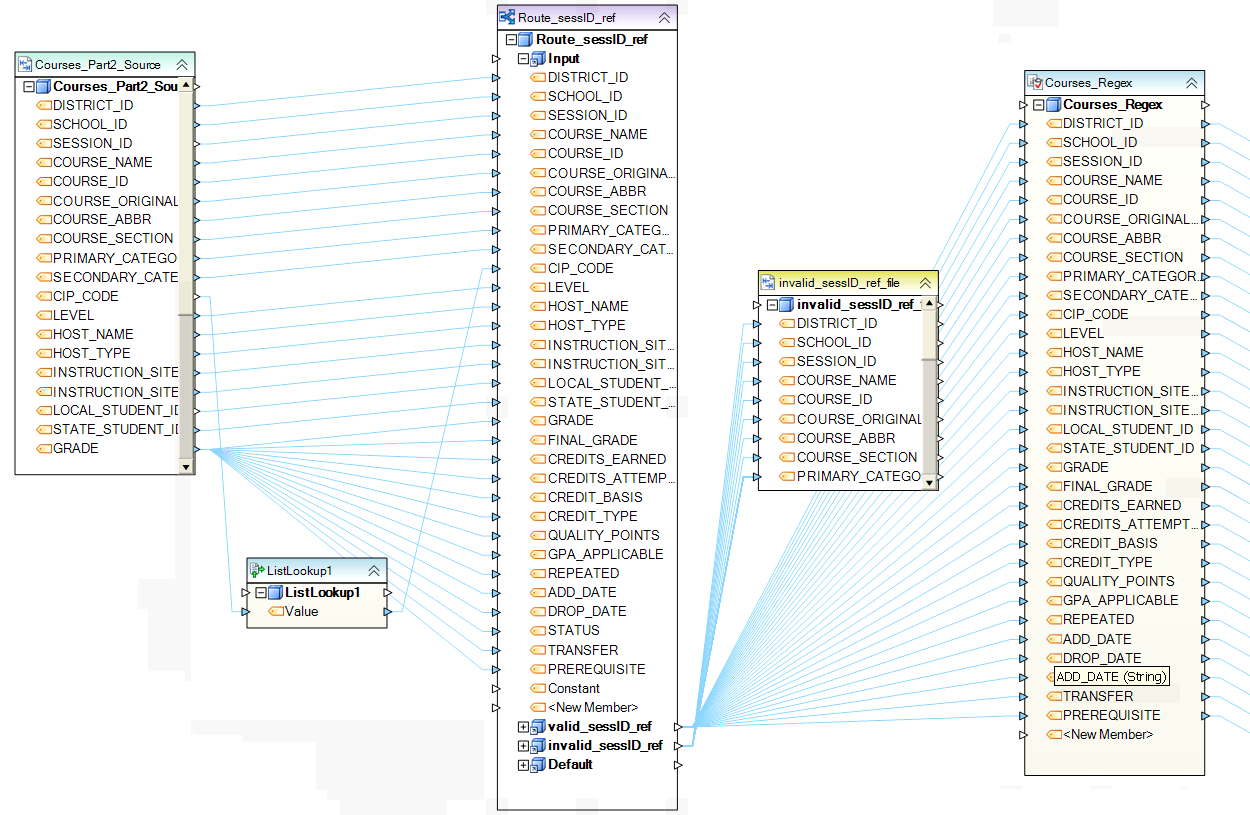Click the Route_sessID_ref router icon in title bar
The image size is (1250, 815).
[x=507, y=18]
